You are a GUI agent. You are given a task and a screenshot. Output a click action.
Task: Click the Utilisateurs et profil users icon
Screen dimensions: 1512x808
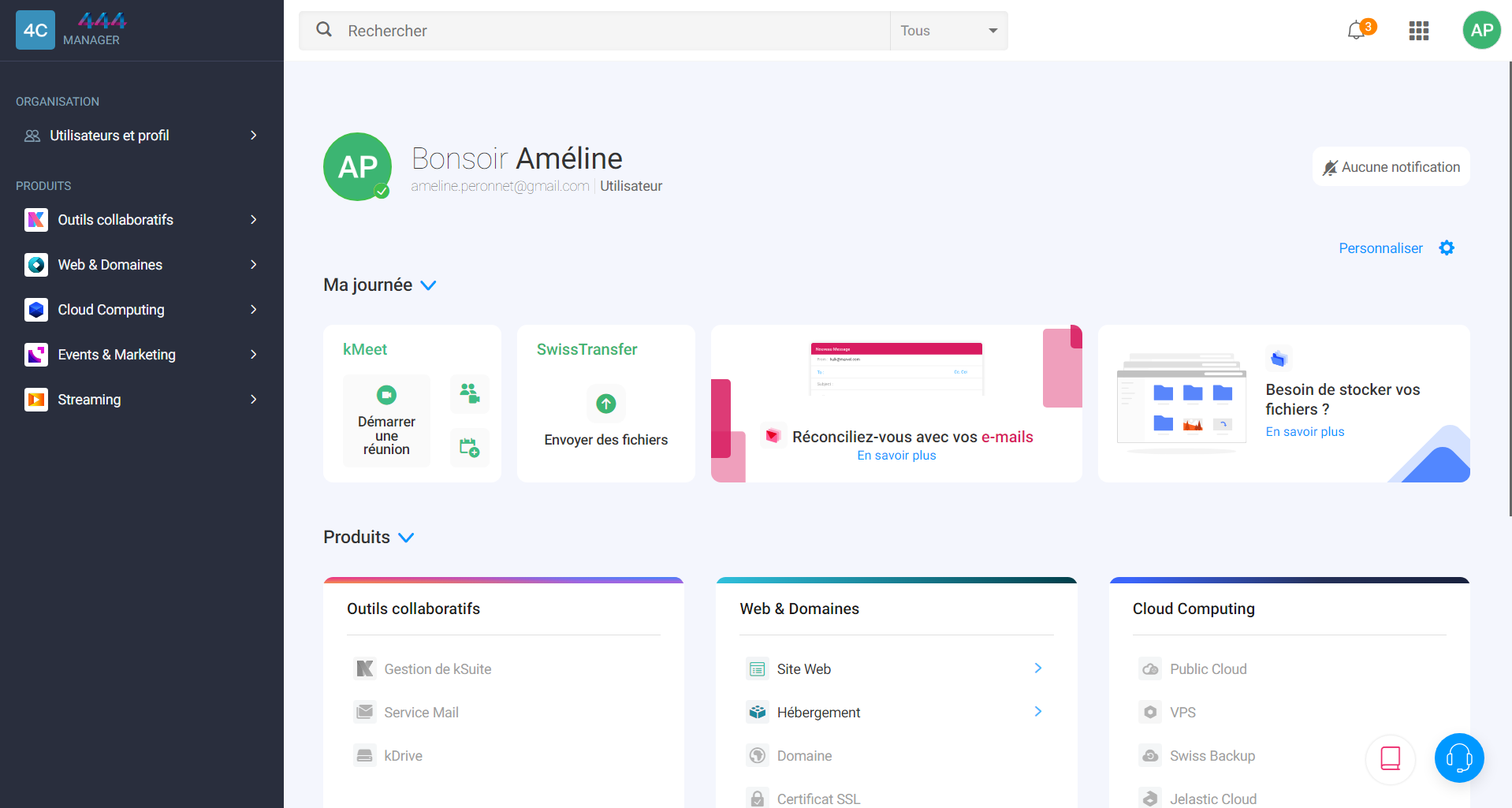tap(32, 136)
